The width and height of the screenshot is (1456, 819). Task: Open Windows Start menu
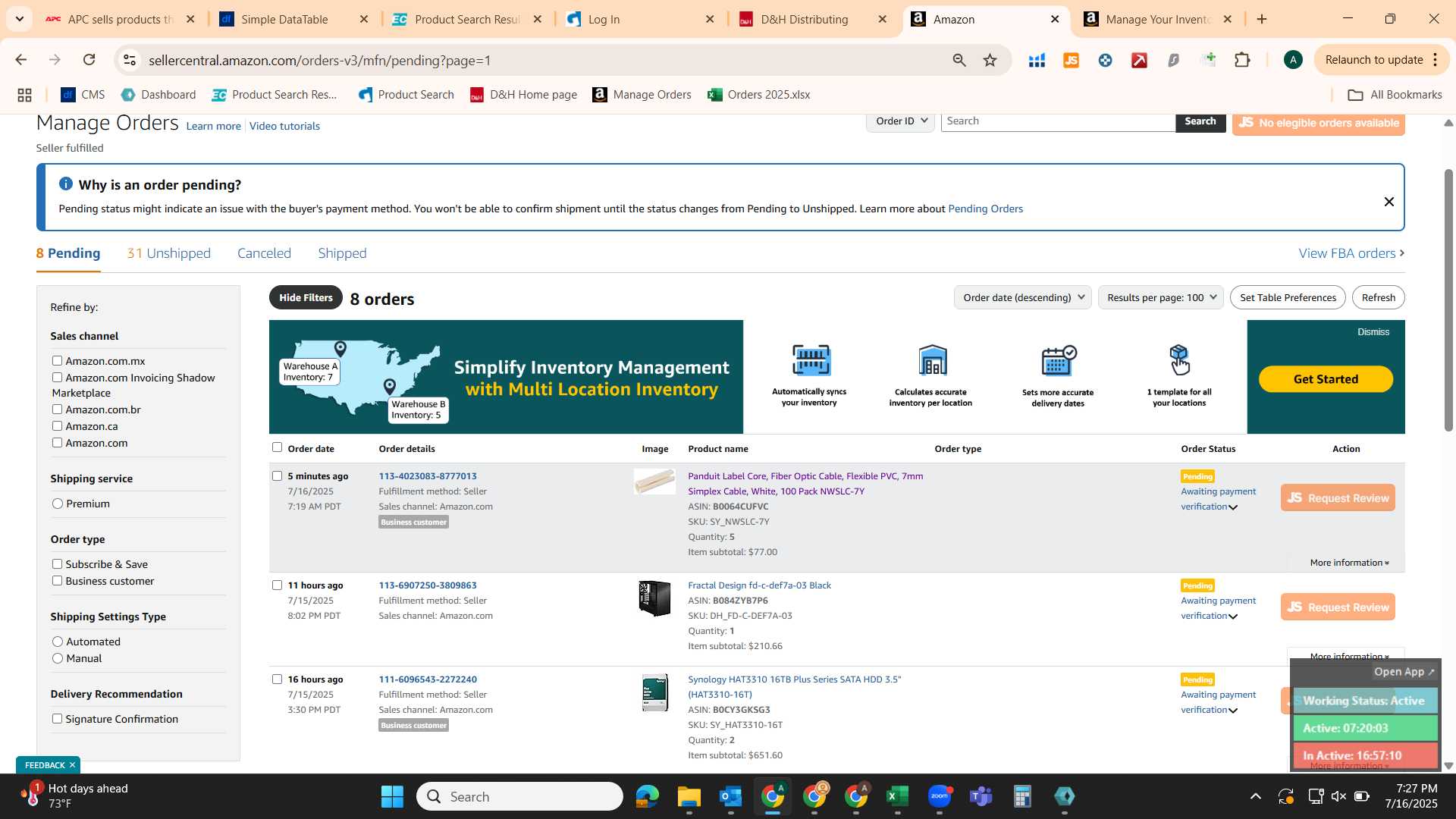click(392, 797)
